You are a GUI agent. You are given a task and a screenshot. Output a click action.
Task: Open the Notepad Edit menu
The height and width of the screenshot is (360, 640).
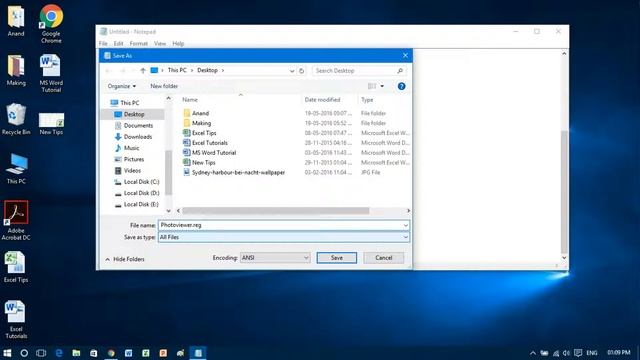point(118,43)
